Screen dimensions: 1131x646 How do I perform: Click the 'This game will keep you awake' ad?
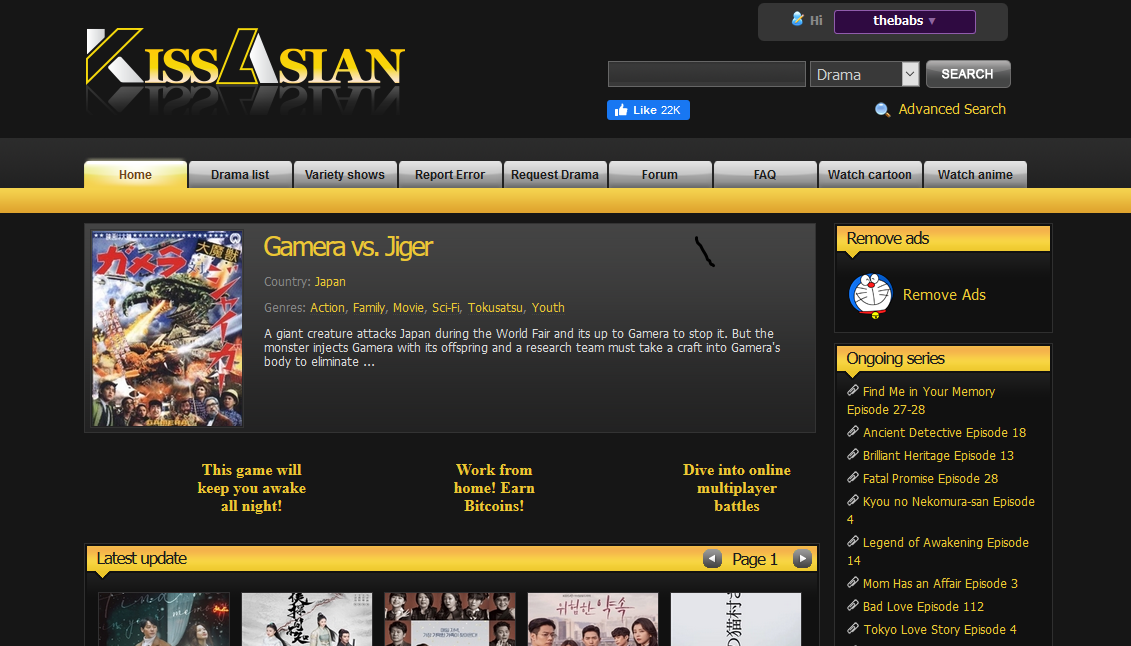pos(252,488)
